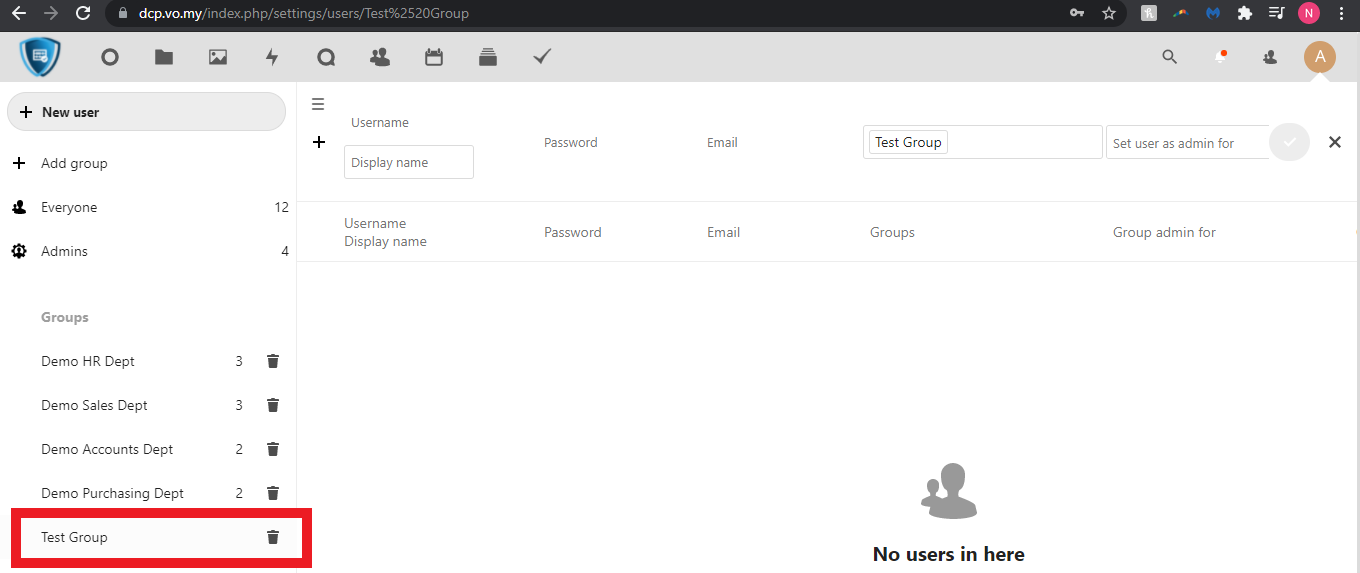Screen dimensions: 1360x573
Task: Click the Display name input field
Action: 408,162
